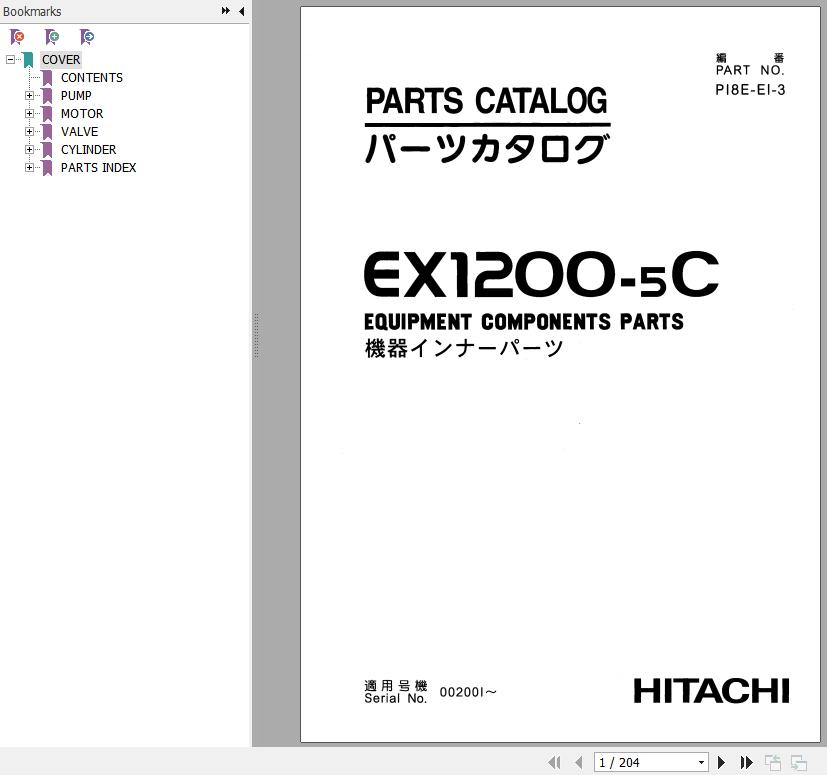Screen dimensions: 827x775
Task: Click the delete bookmark icon
Action: click(17, 37)
